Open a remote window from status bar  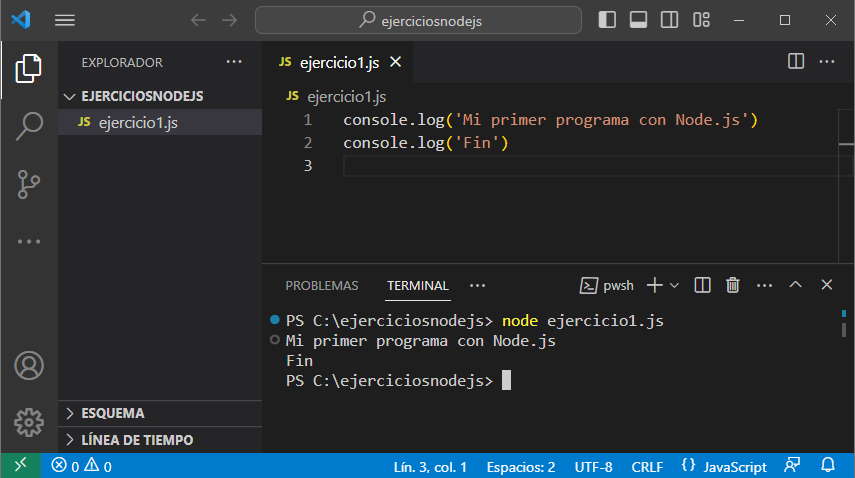pyautogui.click(x=20, y=465)
